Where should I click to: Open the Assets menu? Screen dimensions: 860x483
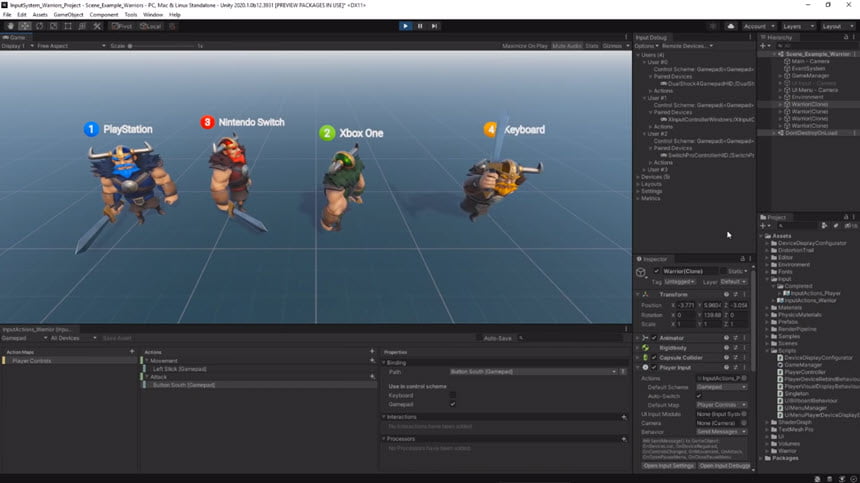(x=40, y=15)
